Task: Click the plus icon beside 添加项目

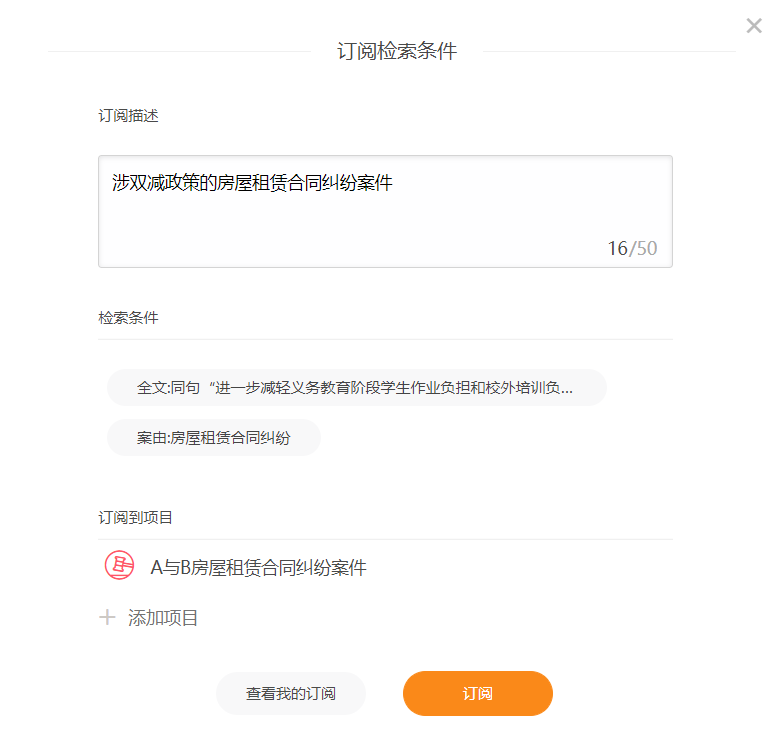Action: click(x=107, y=618)
